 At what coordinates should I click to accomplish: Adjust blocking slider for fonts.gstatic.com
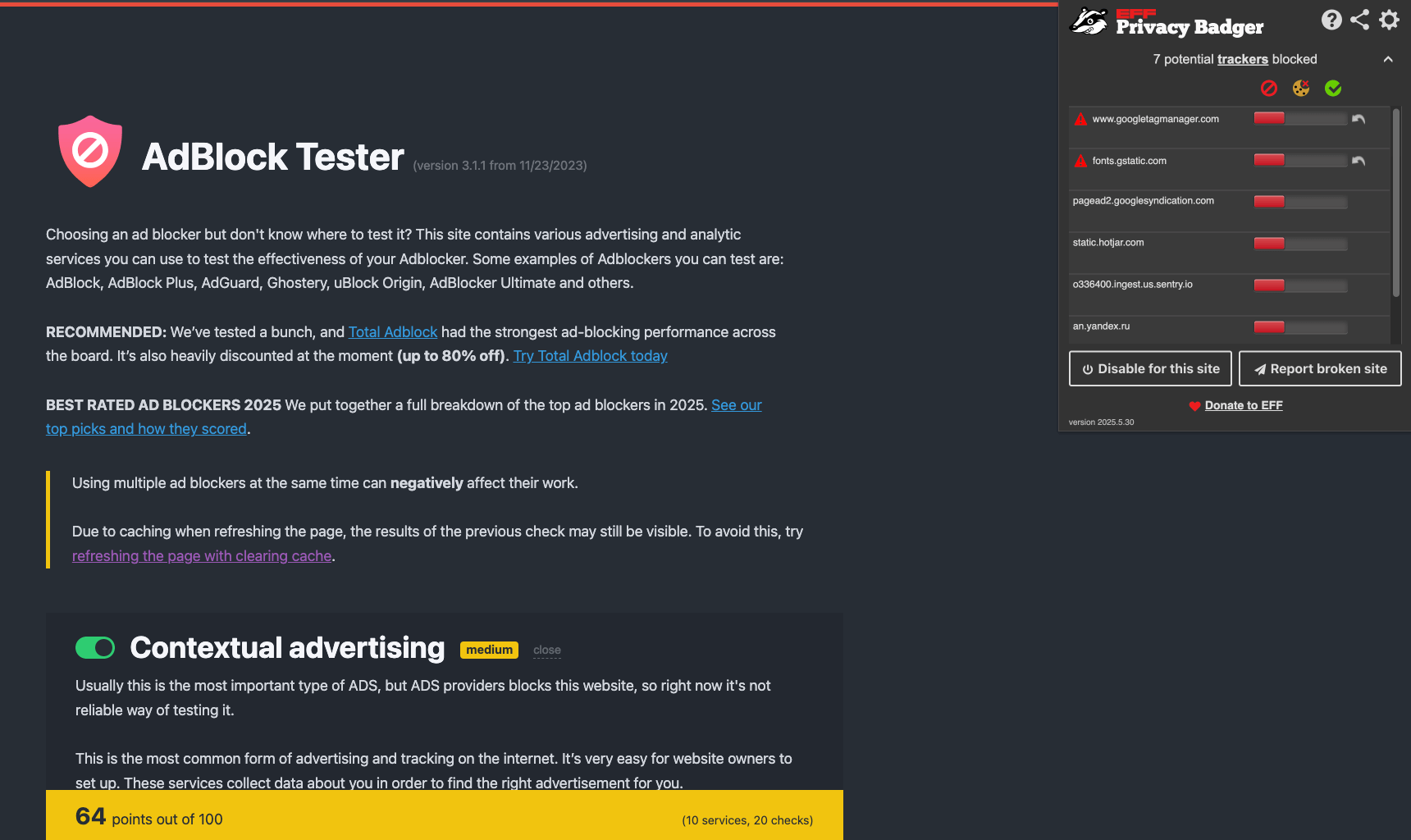1300,160
